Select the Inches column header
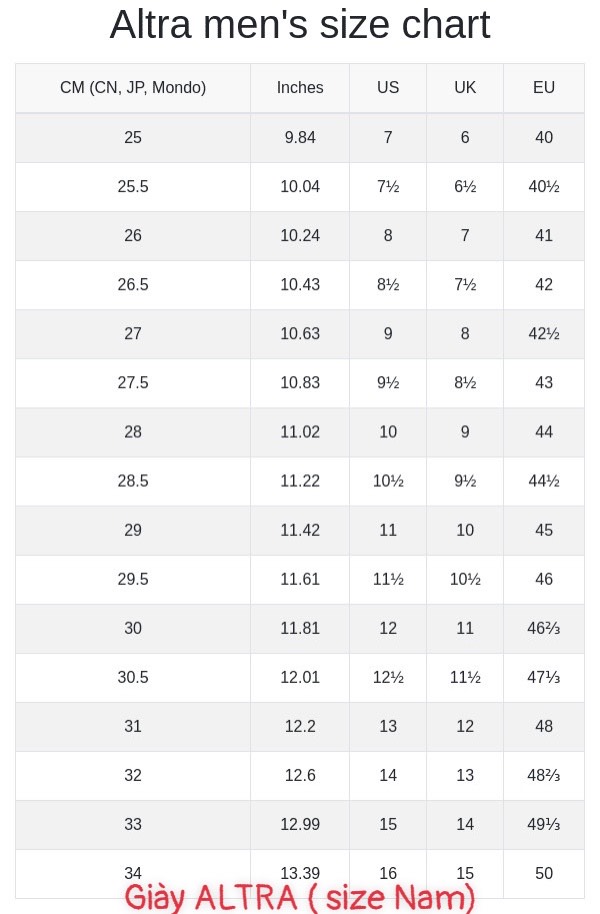 tap(300, 87)
